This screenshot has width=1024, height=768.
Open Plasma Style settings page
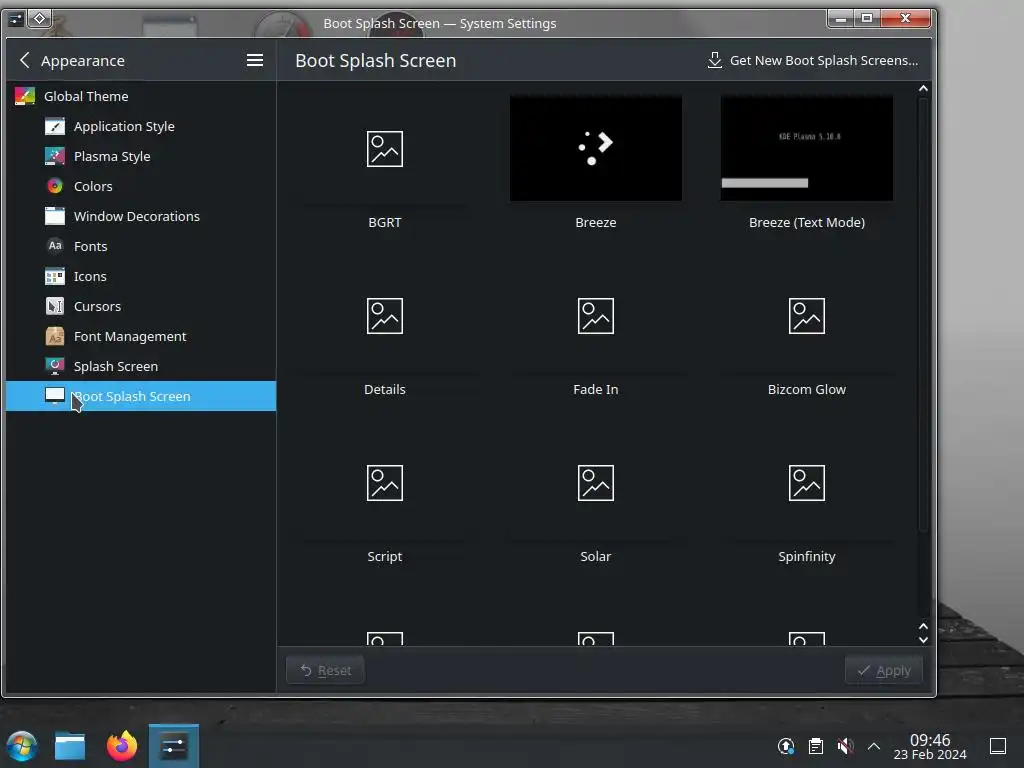pos(140,156)
